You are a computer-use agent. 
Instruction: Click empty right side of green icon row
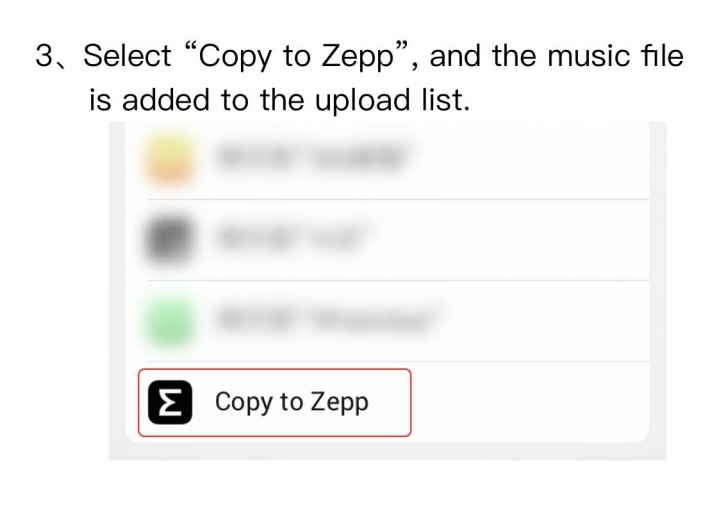point(542,321)
